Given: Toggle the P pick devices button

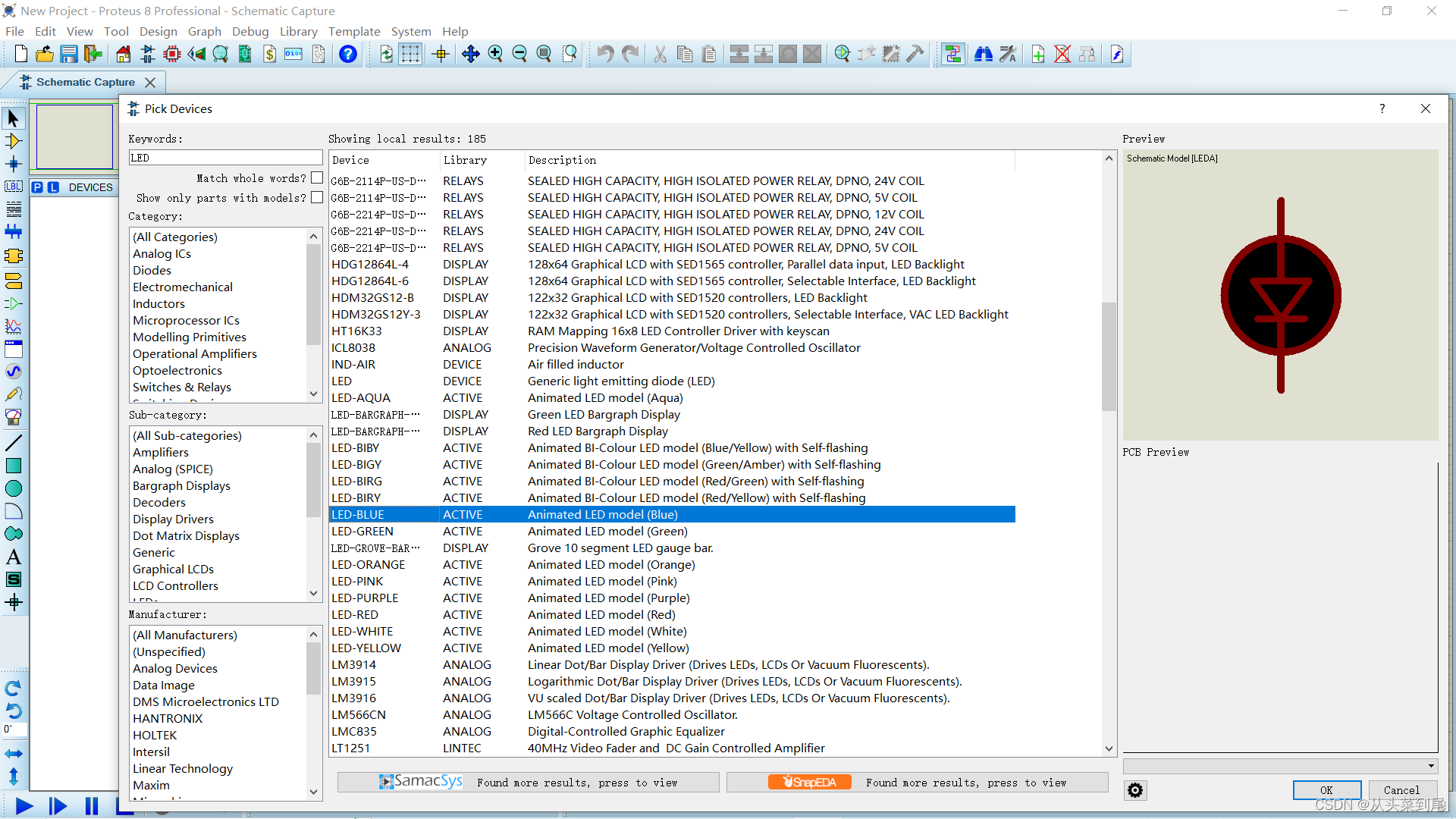Looking at the screenshot, I should point(38,187).
